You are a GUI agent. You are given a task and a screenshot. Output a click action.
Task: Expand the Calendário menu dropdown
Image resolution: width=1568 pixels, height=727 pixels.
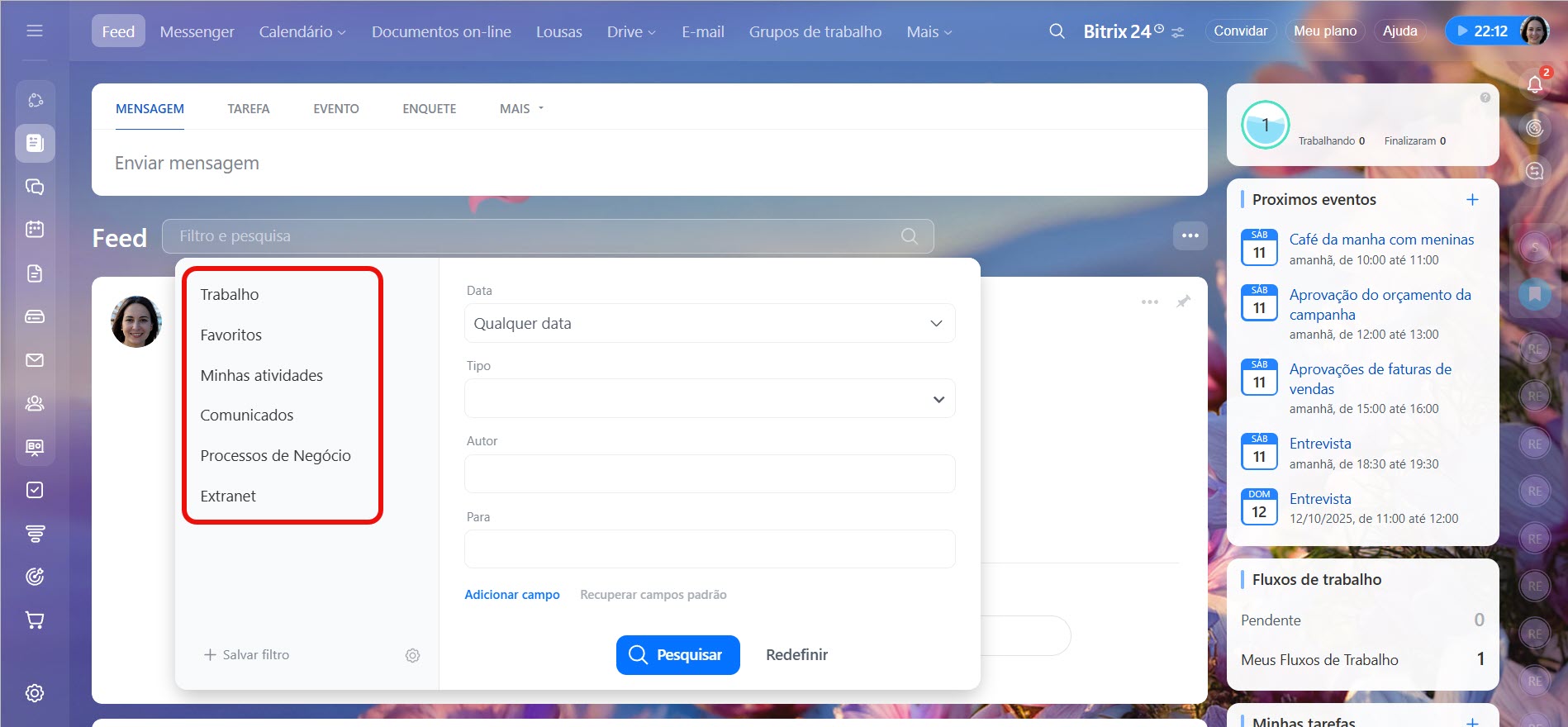(302, 32)
